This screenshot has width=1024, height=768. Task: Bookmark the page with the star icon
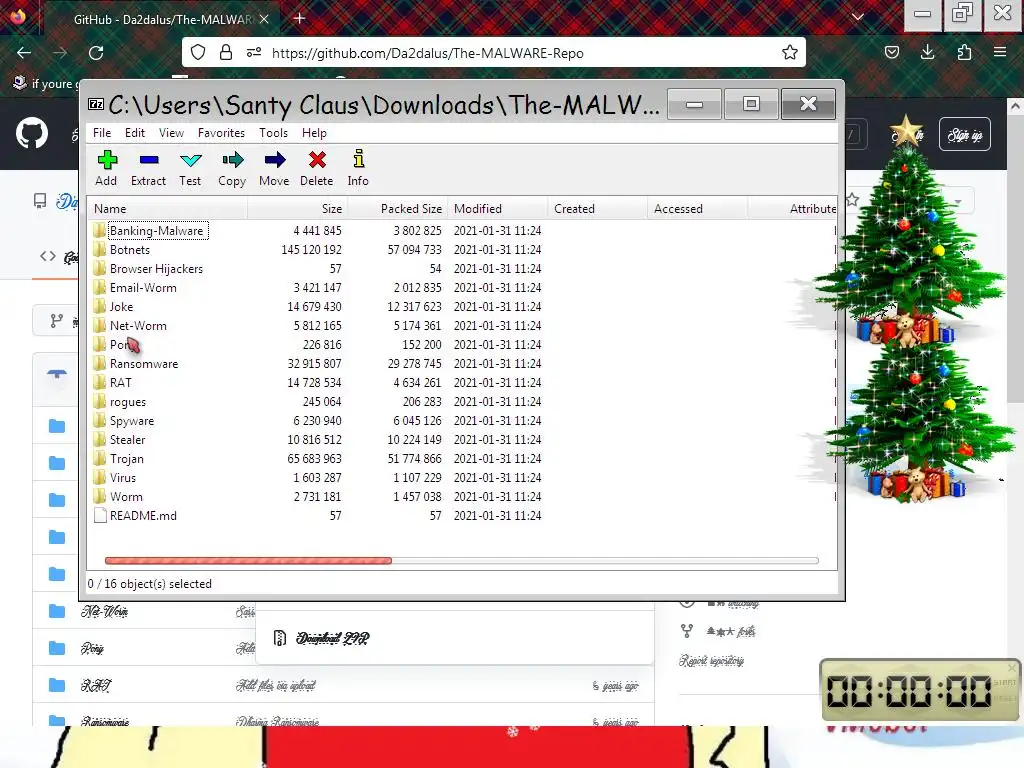click(790, 52)
